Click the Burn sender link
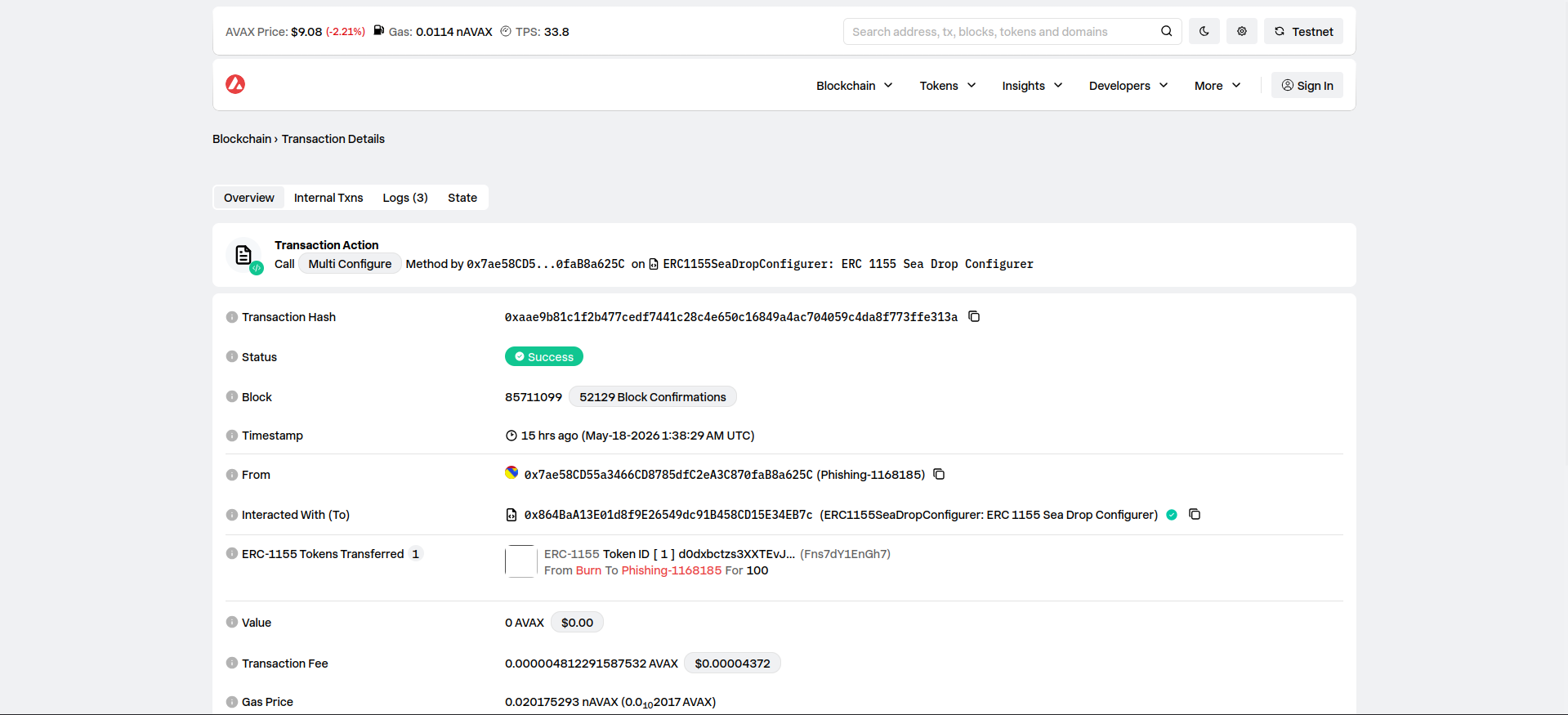1568x715 pixels. (588, 570)
